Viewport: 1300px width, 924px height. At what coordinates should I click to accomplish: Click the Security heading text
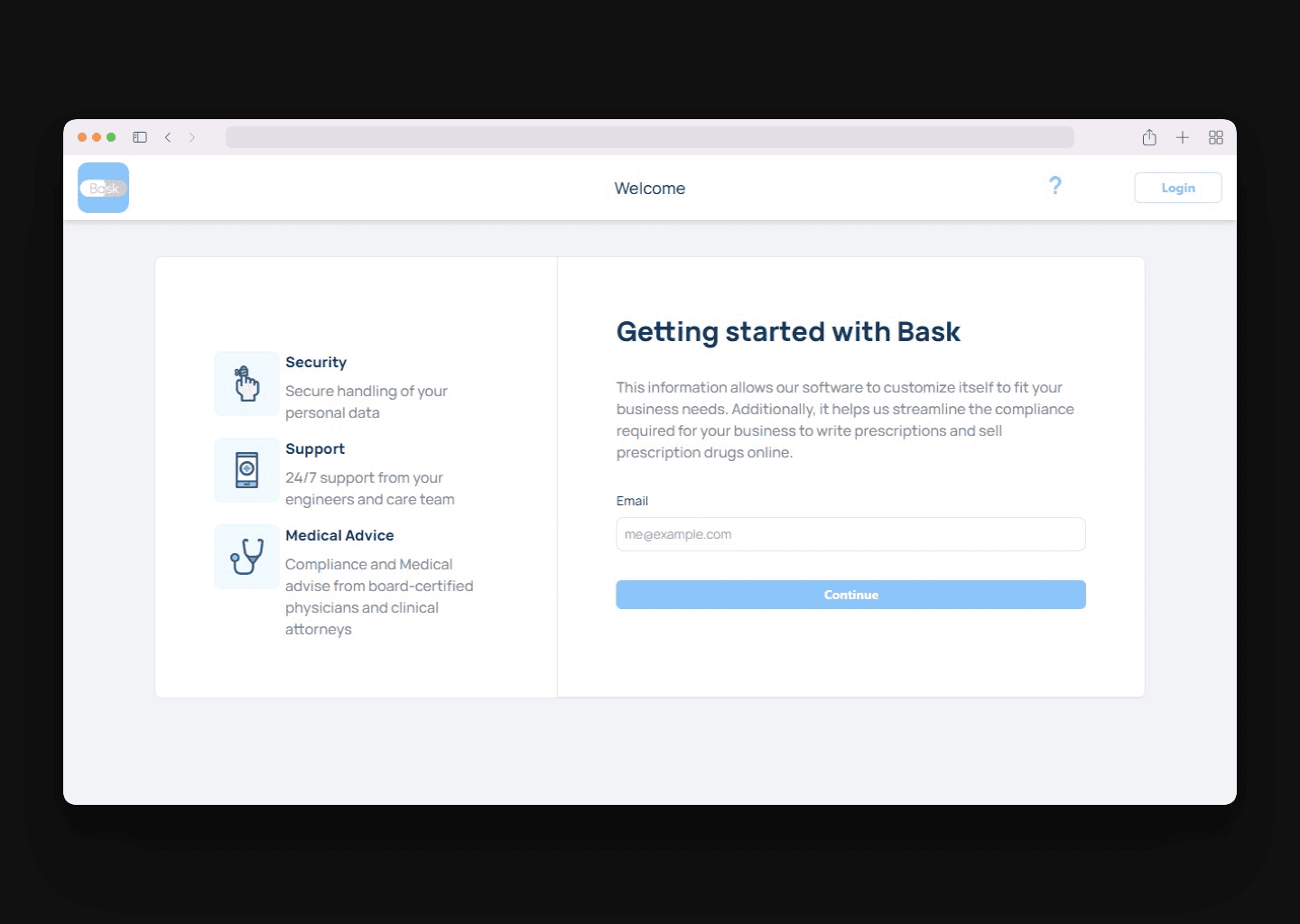tap(316, 362)
